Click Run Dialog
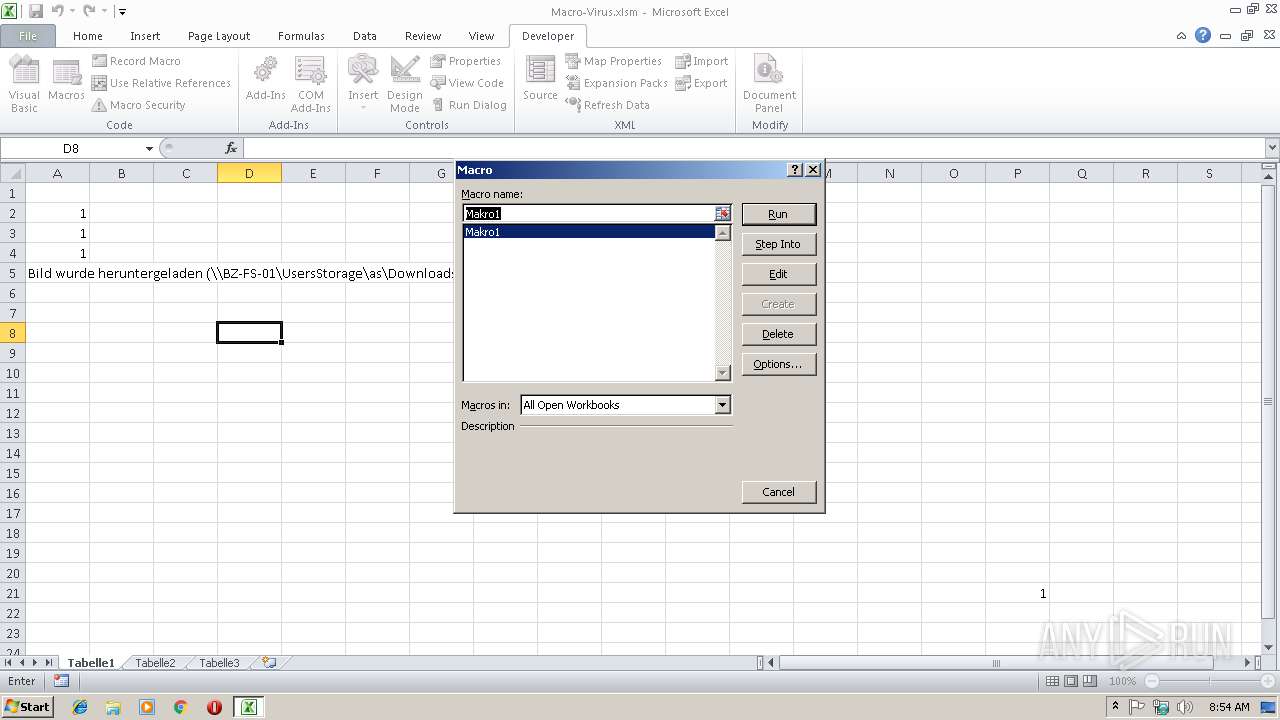 468,105
